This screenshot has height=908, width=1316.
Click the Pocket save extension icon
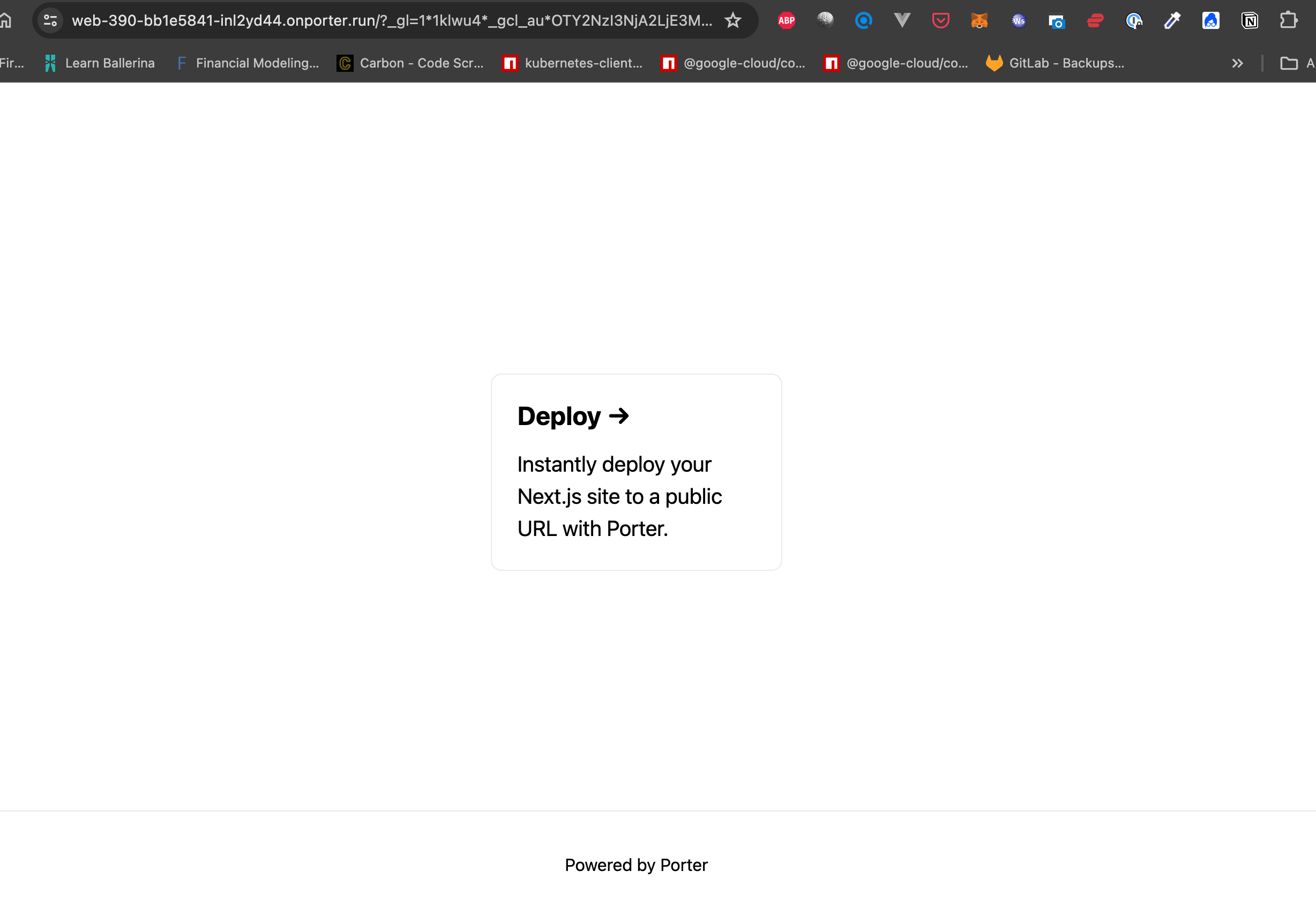click(x=940, y=21)
